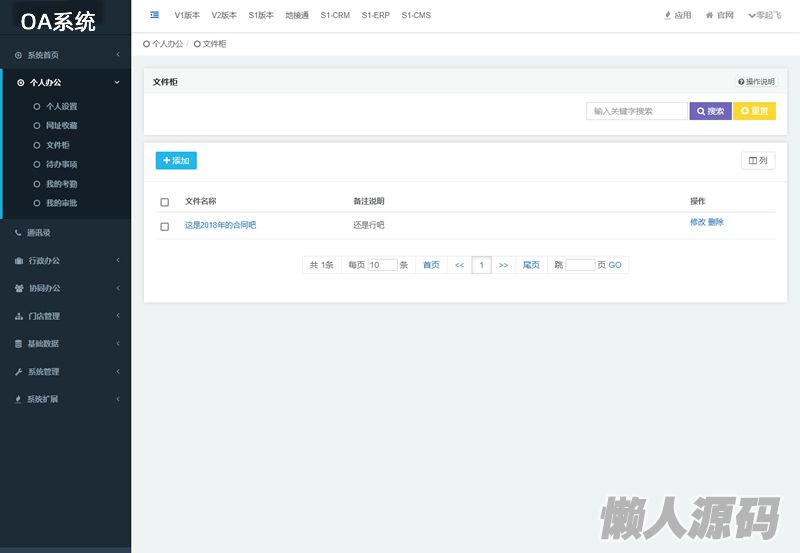Click the 协同办公 users icon

click(18, 288)
